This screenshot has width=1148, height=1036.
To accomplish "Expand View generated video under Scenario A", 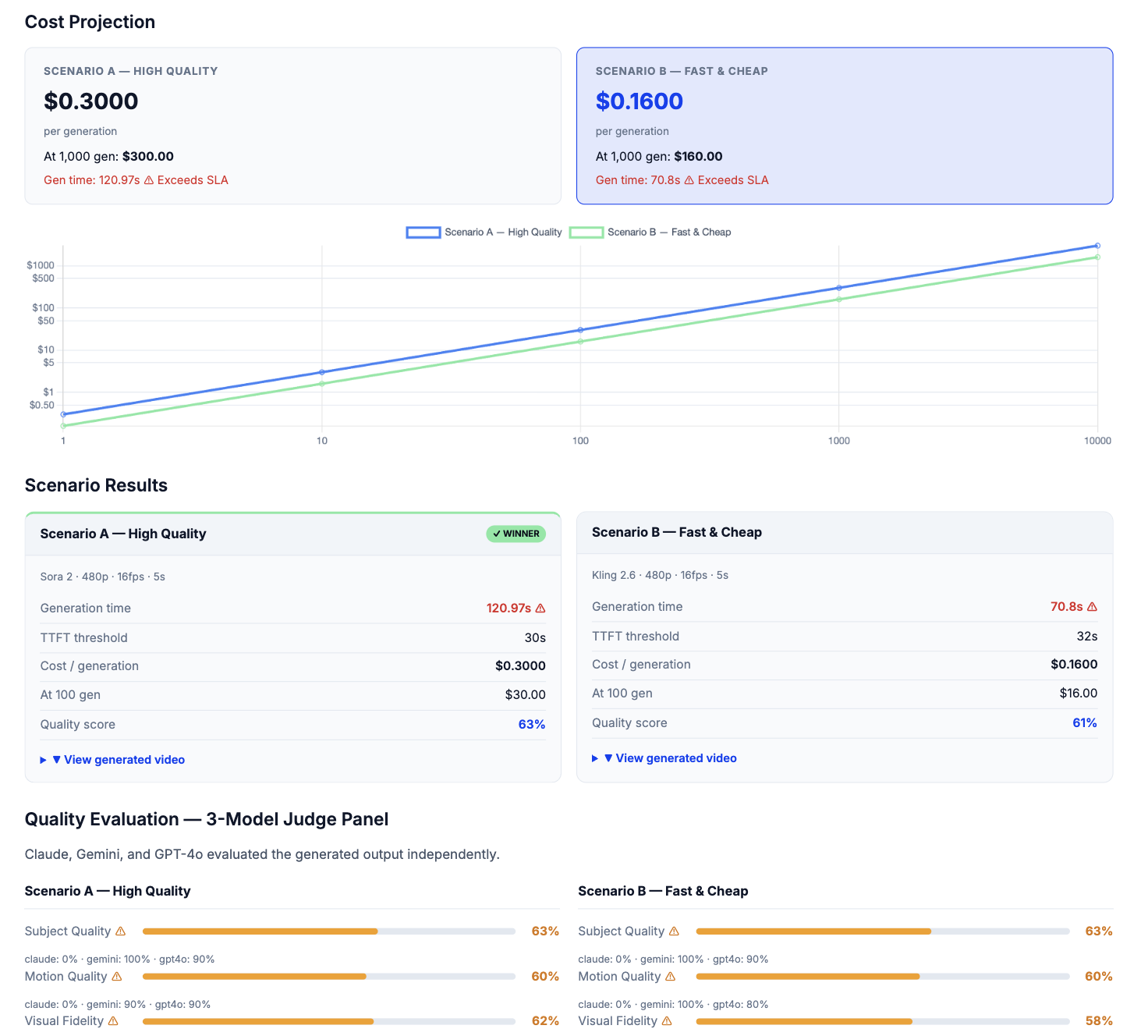I will pos(112,759).
